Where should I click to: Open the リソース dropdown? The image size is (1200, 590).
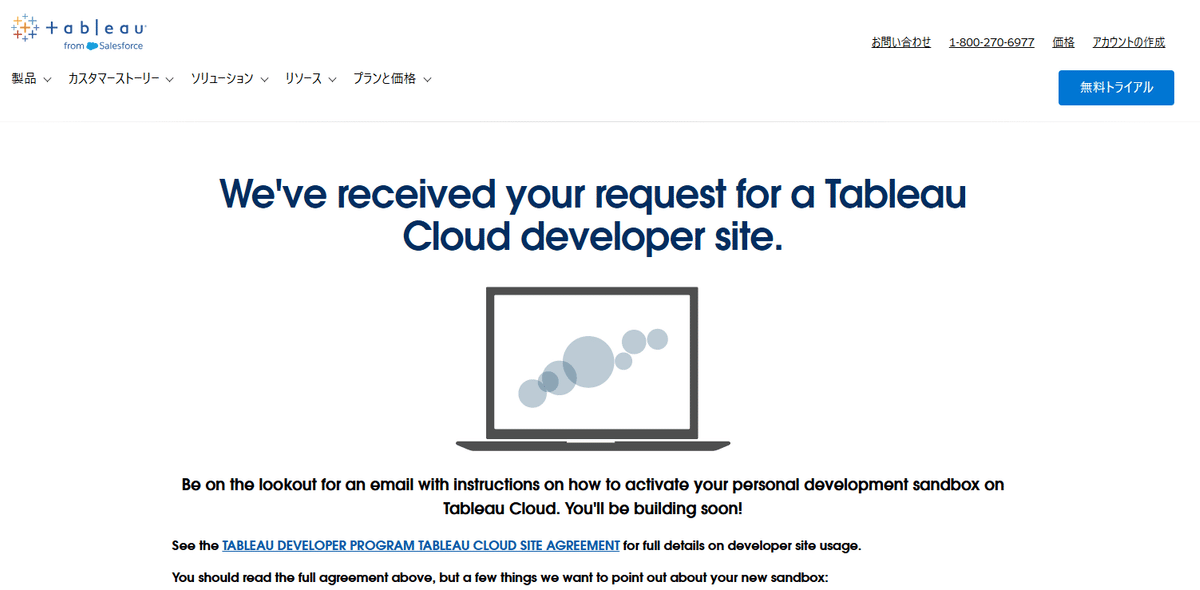pos(303,78)
